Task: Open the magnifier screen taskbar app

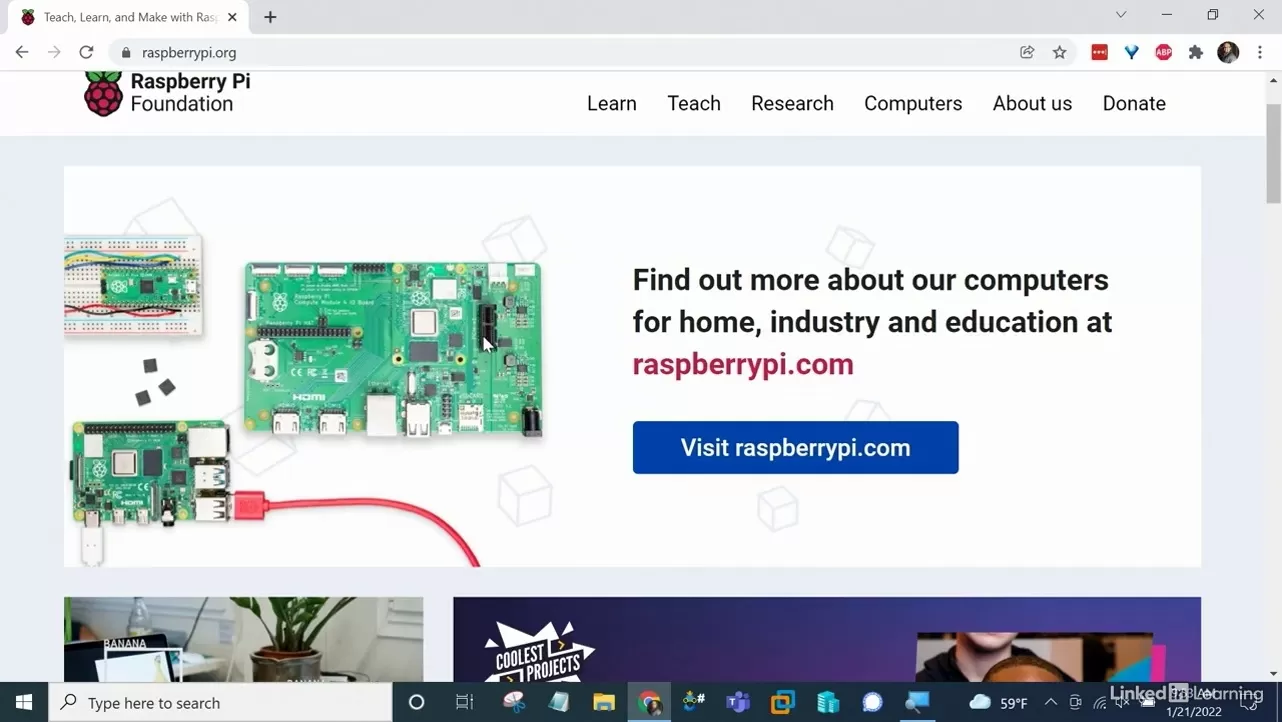Action: click(x=917, y=702)
